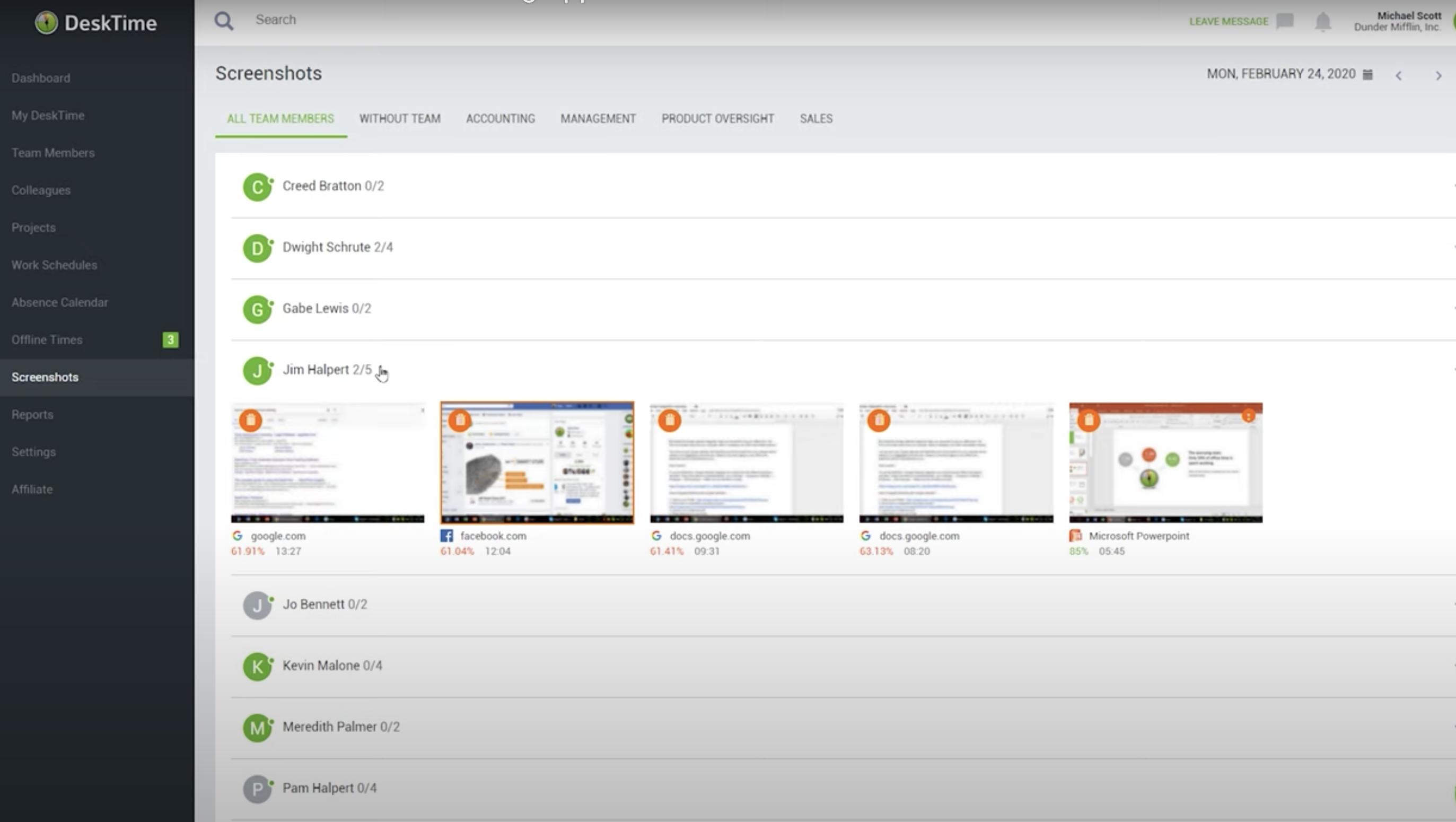The image size is (1456, 822).
Task: Switch to the Product Oversight tab
Action: [718, 119]
